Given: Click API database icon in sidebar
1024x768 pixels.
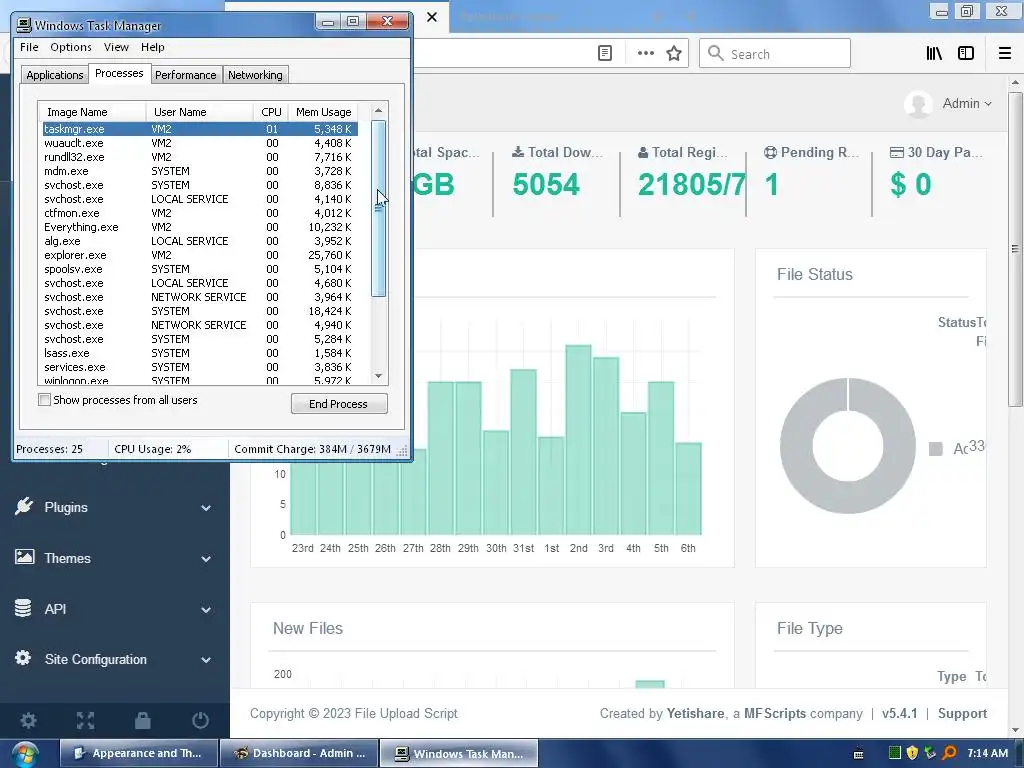Looking at the screenshot, I should [x=23, y=607].
